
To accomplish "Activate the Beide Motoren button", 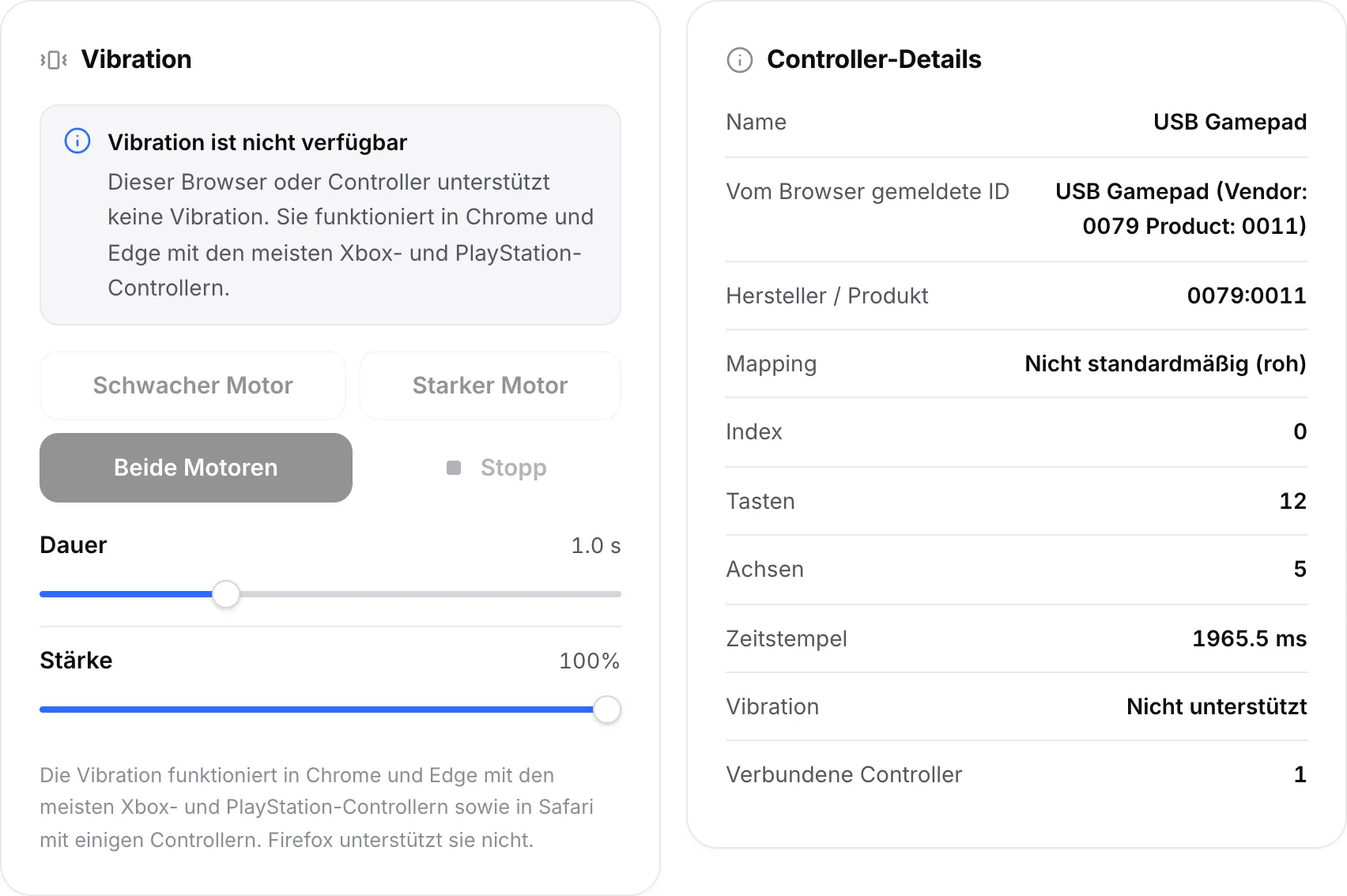I will 196,468.
